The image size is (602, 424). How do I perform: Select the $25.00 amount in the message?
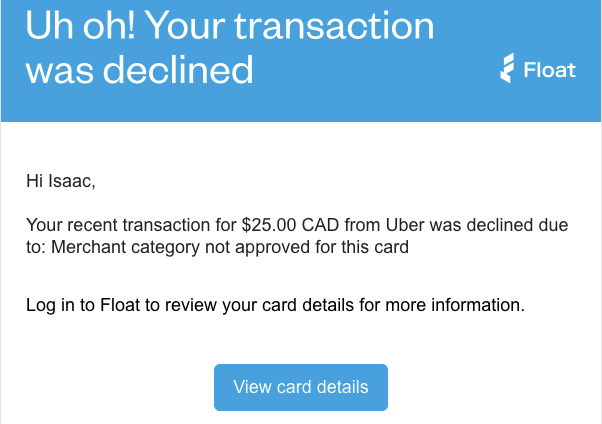[269, 225]
